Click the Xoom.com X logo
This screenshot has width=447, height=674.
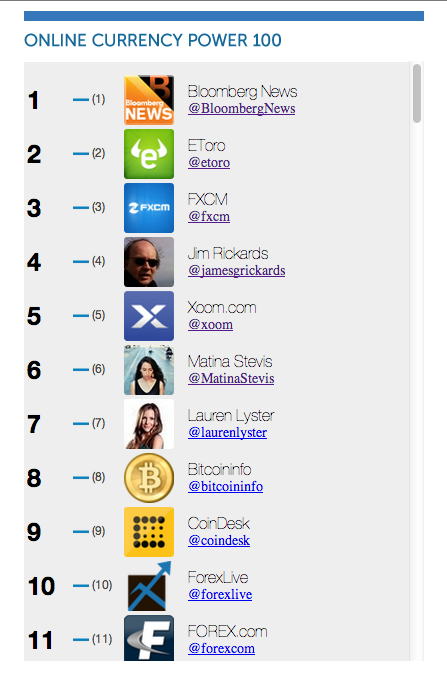coord(149,316)
